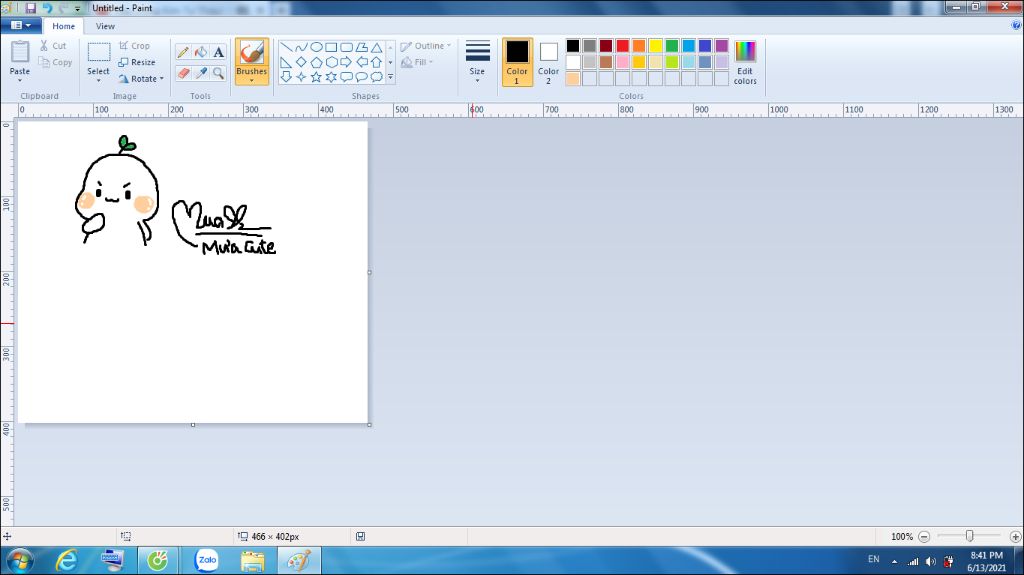Select the Magnifier tool

point(219,73)
